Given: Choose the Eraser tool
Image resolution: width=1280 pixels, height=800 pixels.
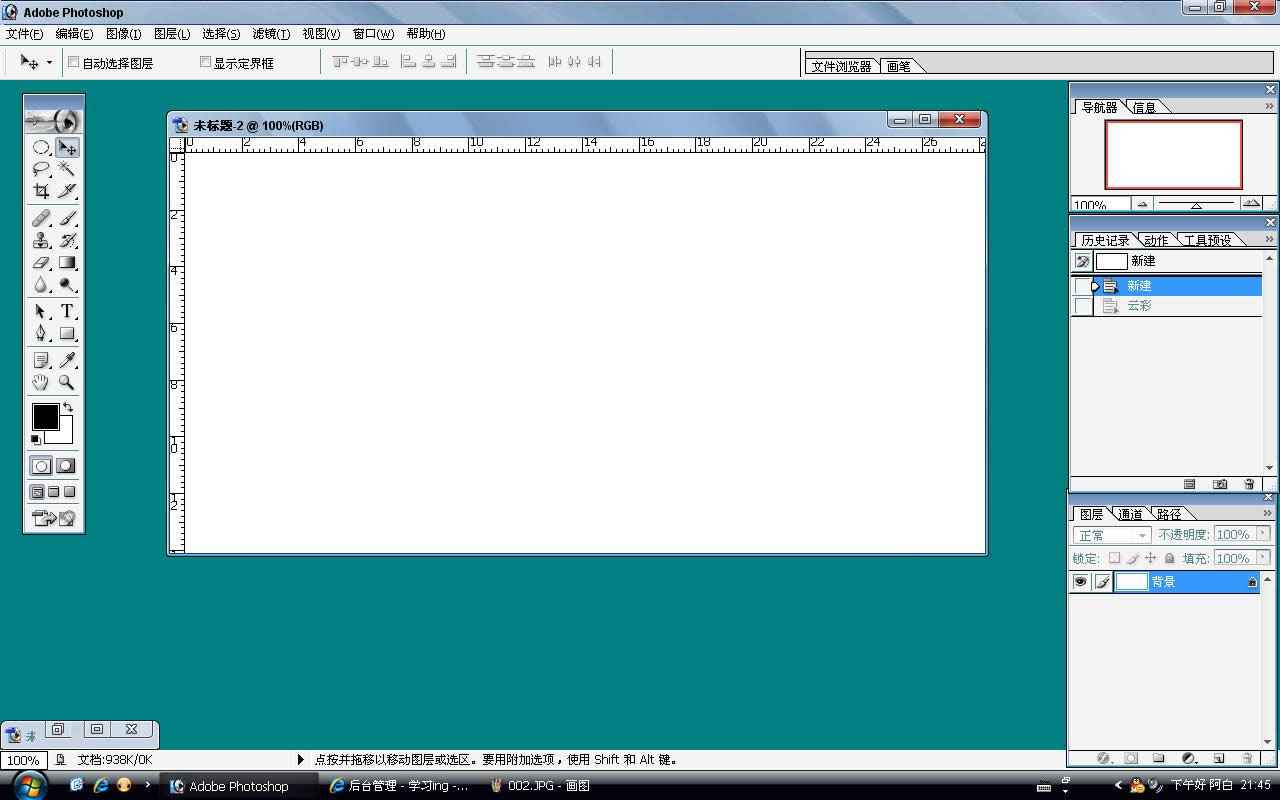Looking at the screenshot, I should [x=41, y=263].
